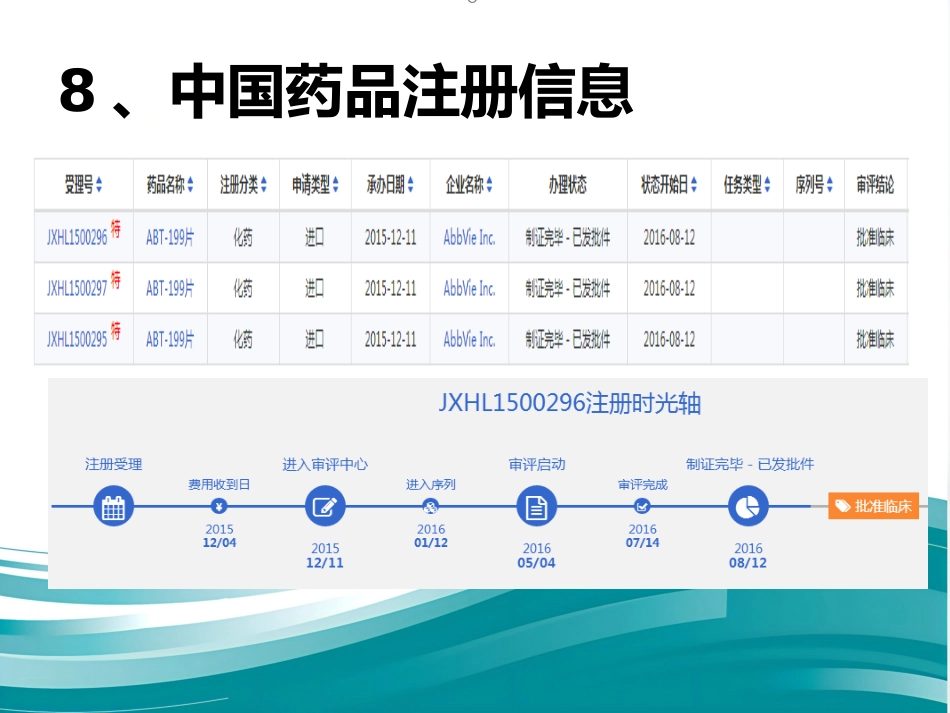Click the 注册受理 timeline label
The image size is (950, 713).
coord(113,465)
